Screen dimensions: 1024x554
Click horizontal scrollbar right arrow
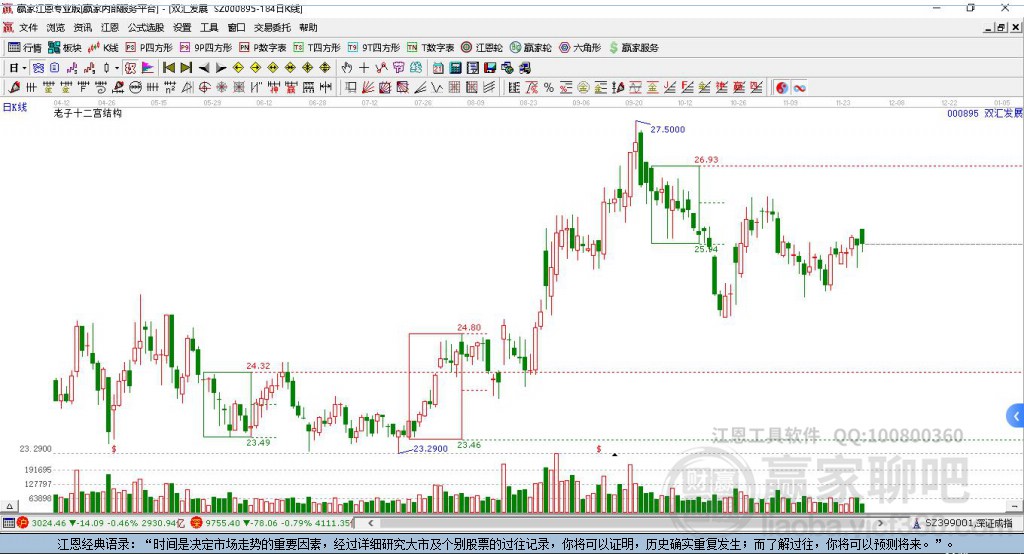pyautogui.click(x=880, y=523)
